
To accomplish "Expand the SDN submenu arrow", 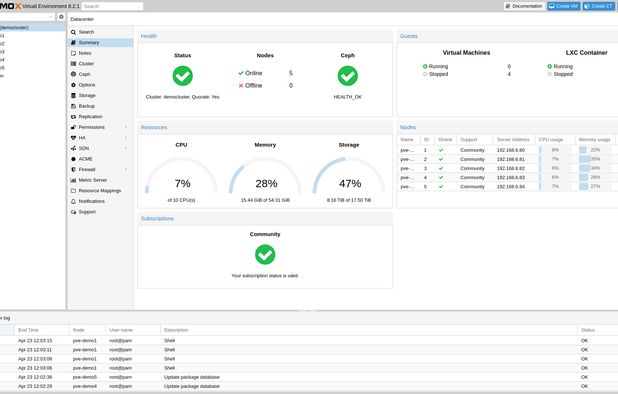I will [x=126, y=148].
